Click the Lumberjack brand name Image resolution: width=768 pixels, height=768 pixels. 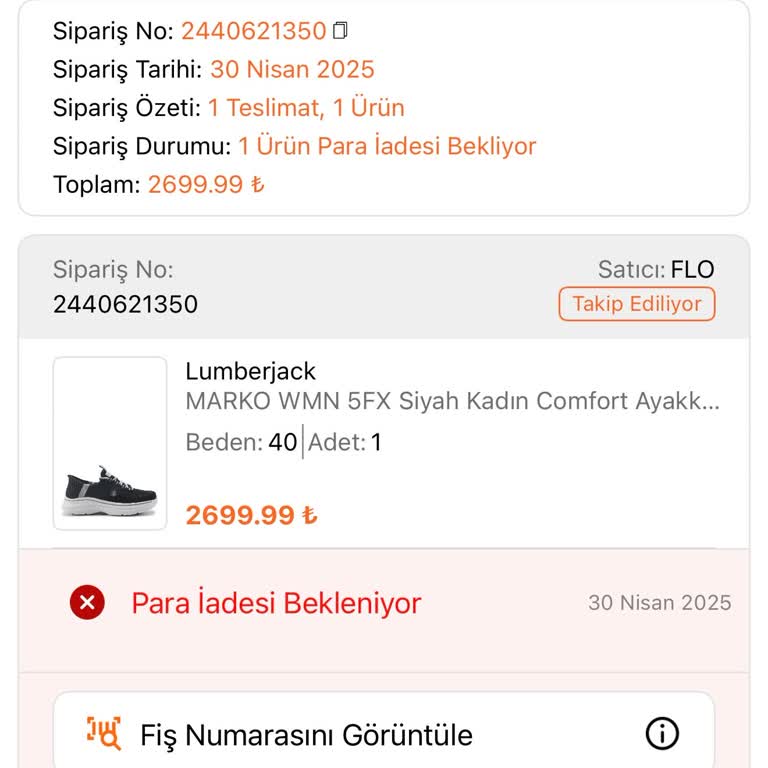point(250,371)
